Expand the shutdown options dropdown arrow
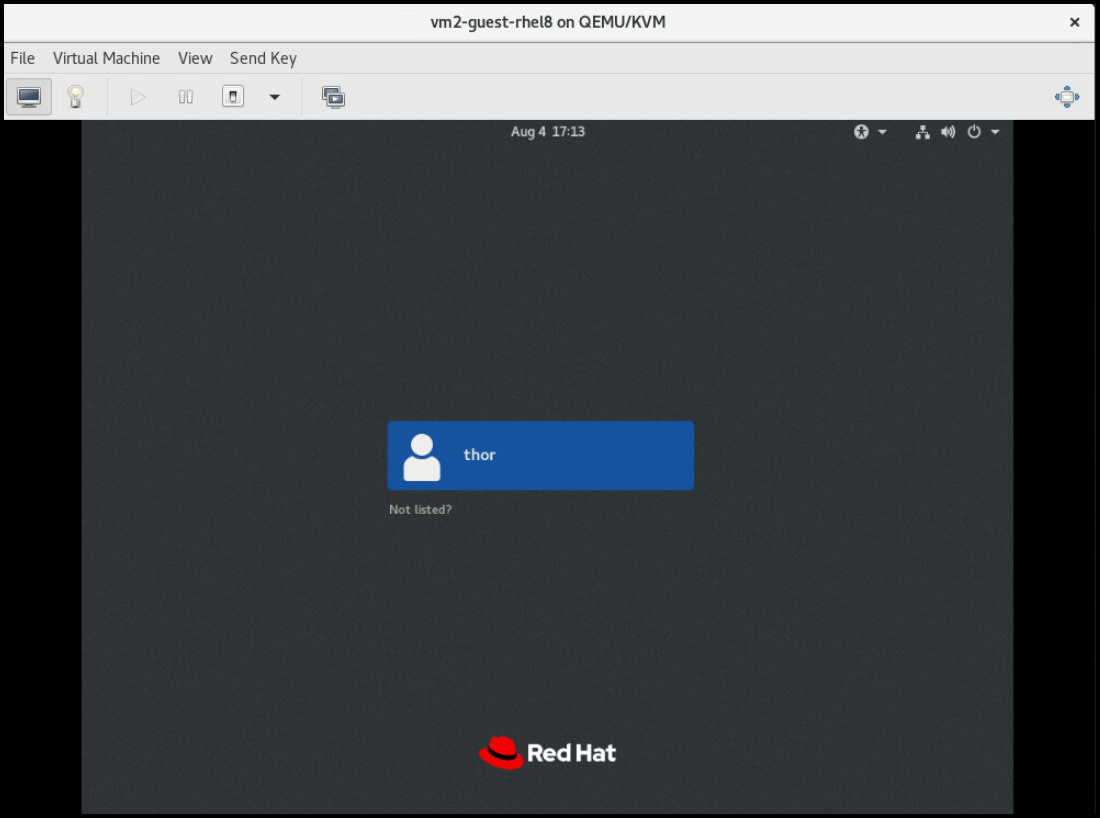The width and height of the screenshot is (1100, 818). tap(274, 97)
